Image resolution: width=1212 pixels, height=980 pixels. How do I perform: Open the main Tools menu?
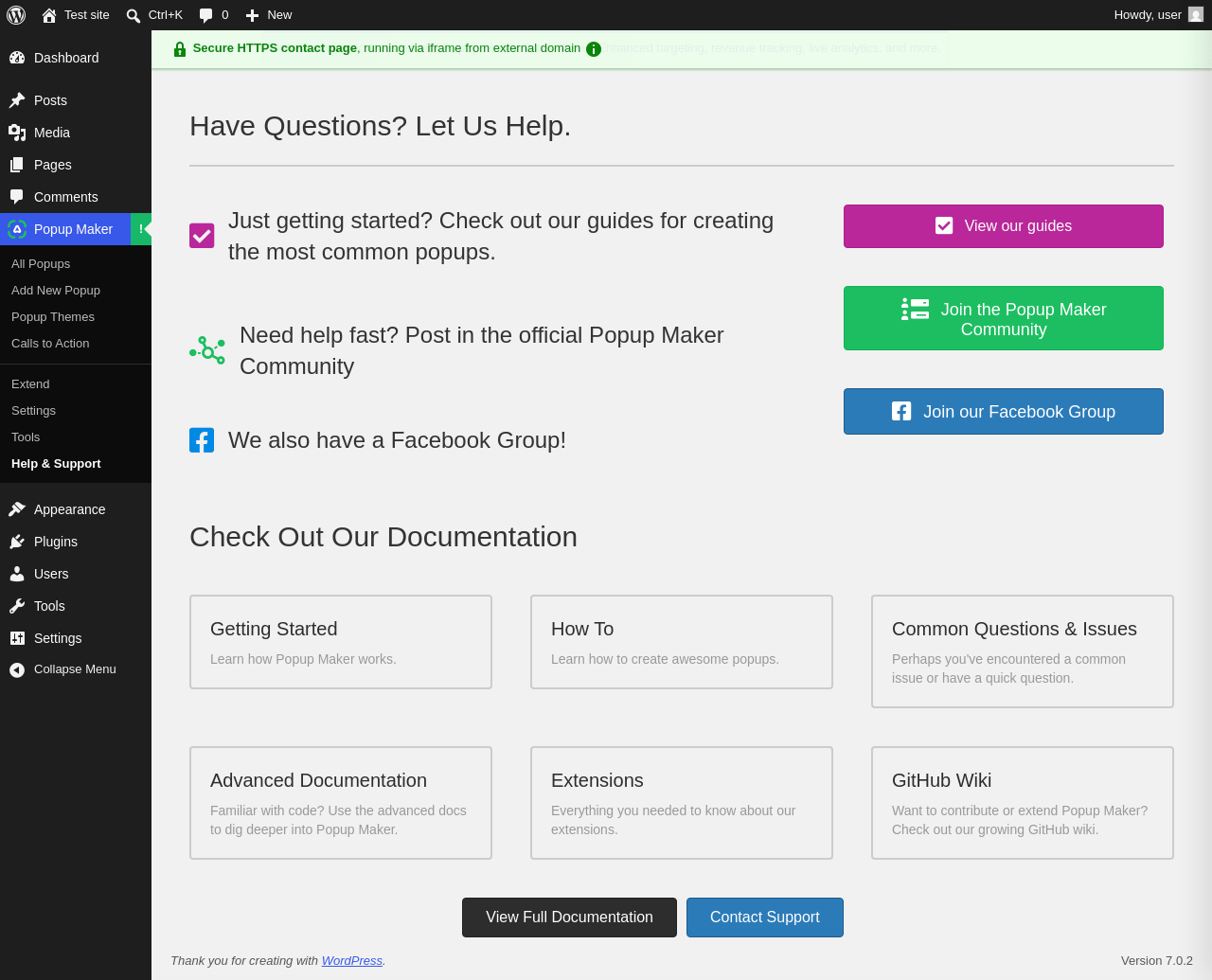point(76,606)
